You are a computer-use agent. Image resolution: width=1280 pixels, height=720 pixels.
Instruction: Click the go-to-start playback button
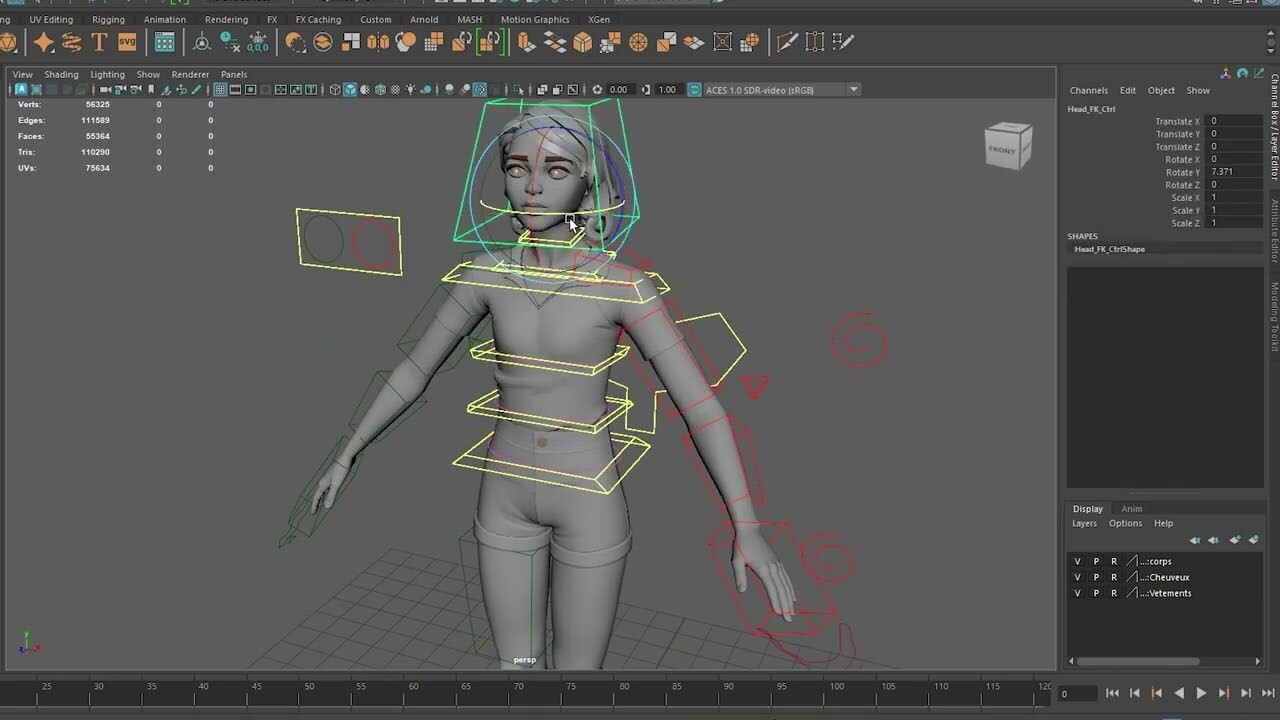[1113, 693]
